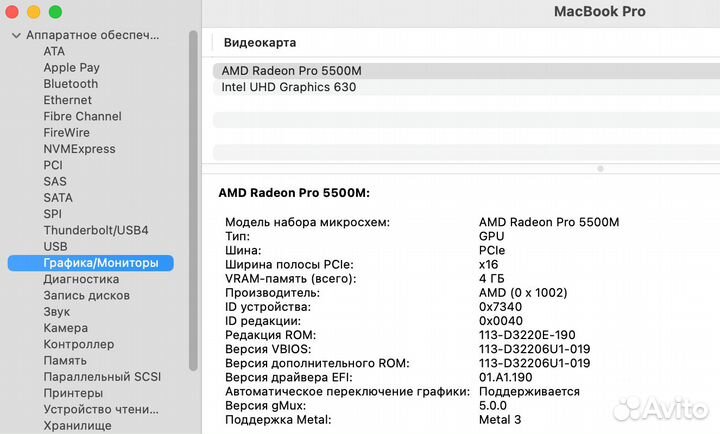Click the Шина value PCIe
Image resolution: width=720 pixels, height=434 pixels.
pyautogui.click(x=492, y=251)
